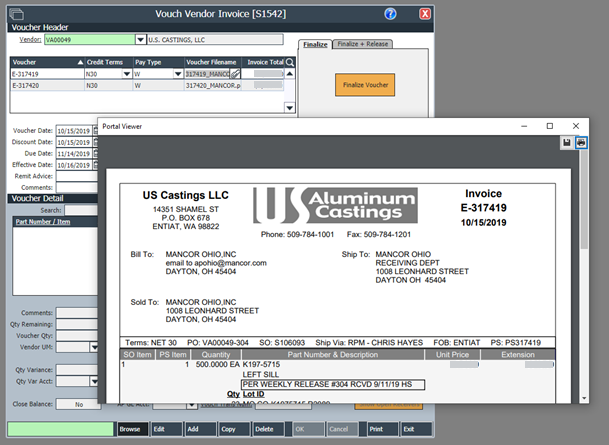Switch to the Finalize tab
This screenshot has width=609, height=445.
click(x=315, y=44)
